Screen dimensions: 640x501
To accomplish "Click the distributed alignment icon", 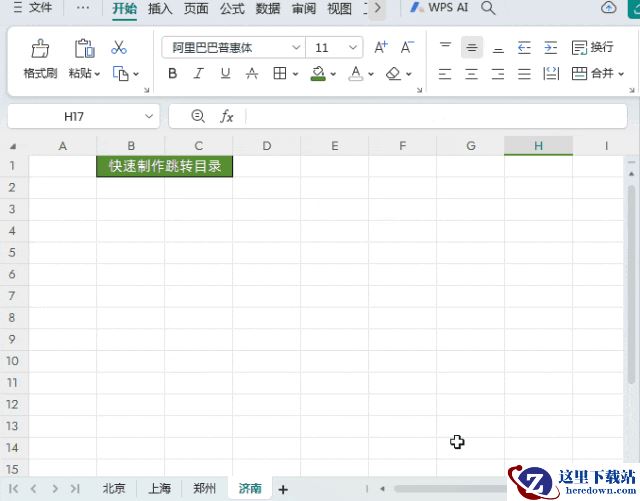I will (x=551, y=73).
